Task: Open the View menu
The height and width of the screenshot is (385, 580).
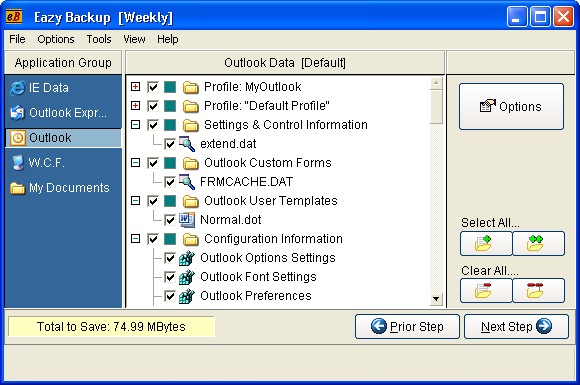Action: pos(134,39)
